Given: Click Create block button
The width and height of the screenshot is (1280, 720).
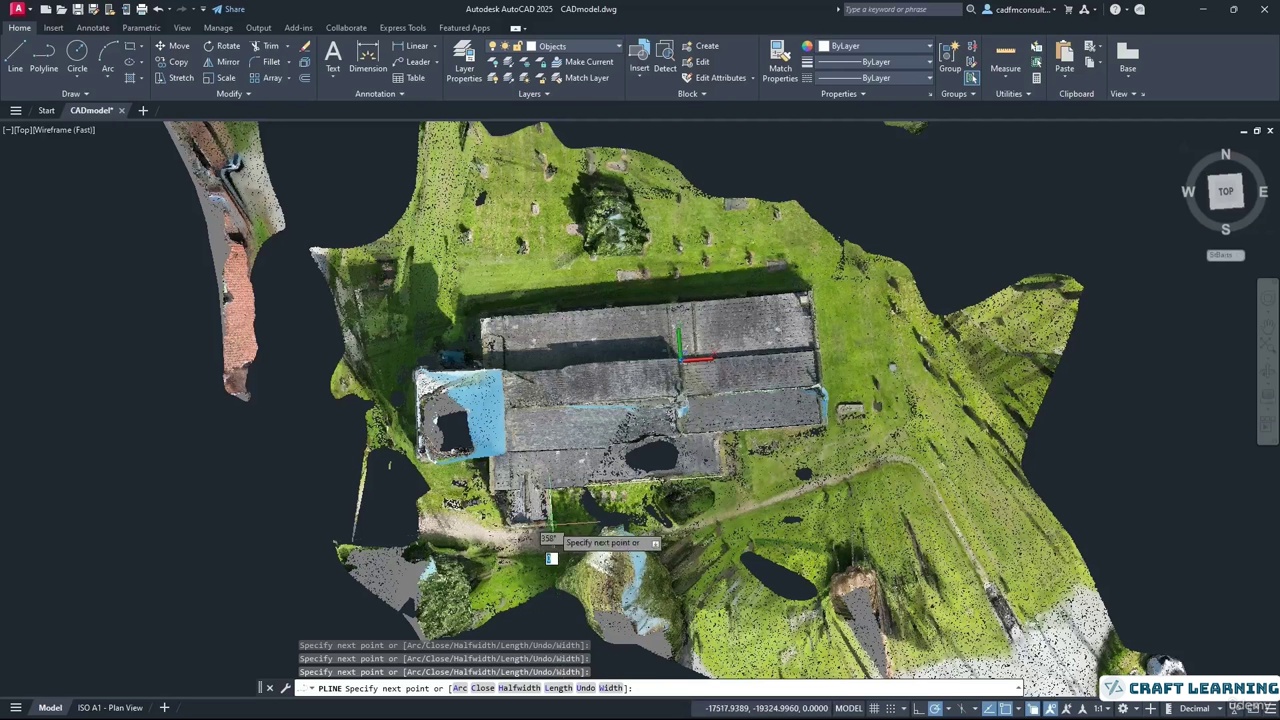Looking at the screenshot, I should [x=700, y=46].
